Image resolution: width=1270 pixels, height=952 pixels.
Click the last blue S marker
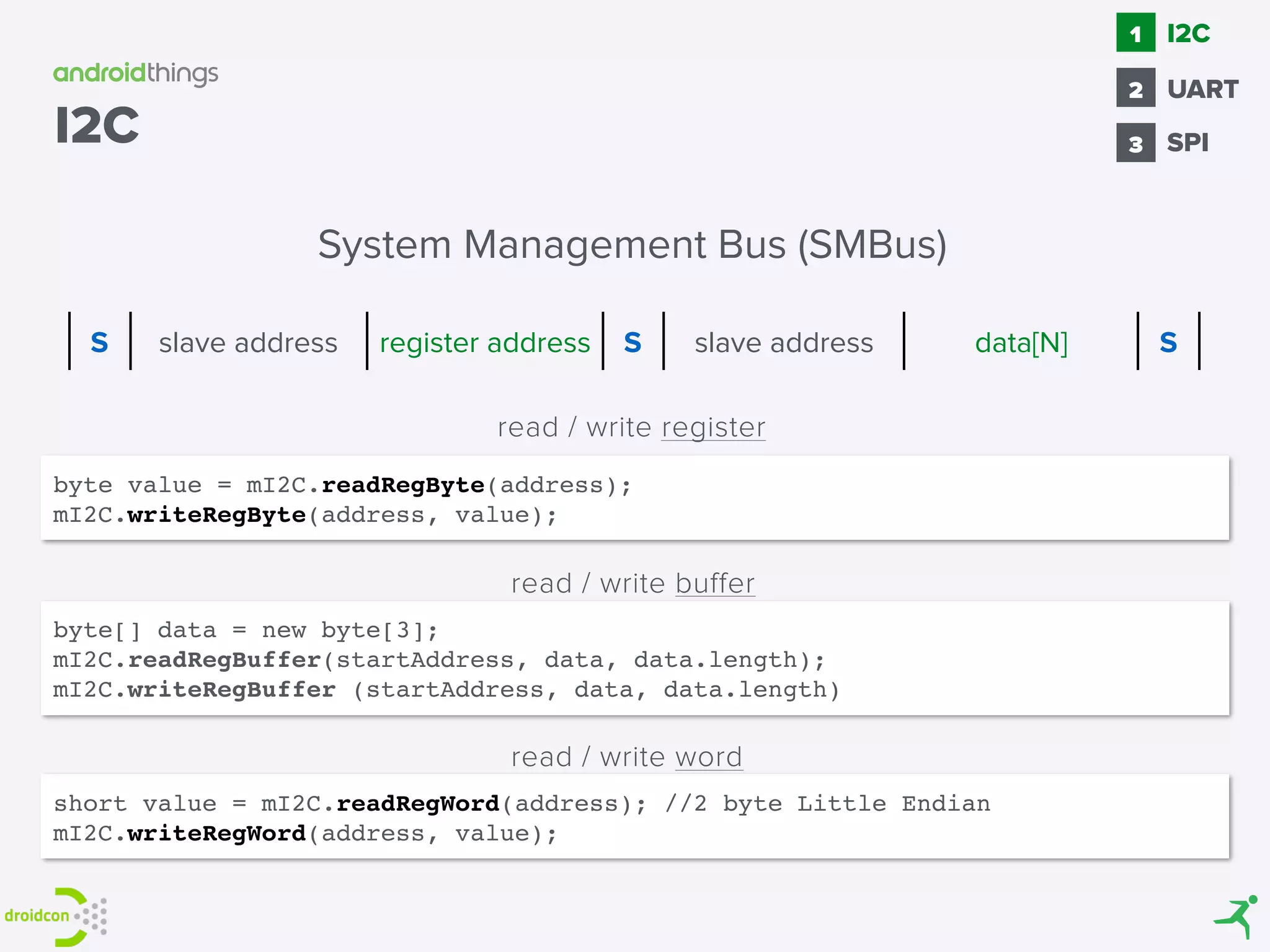click(1168, 342)
